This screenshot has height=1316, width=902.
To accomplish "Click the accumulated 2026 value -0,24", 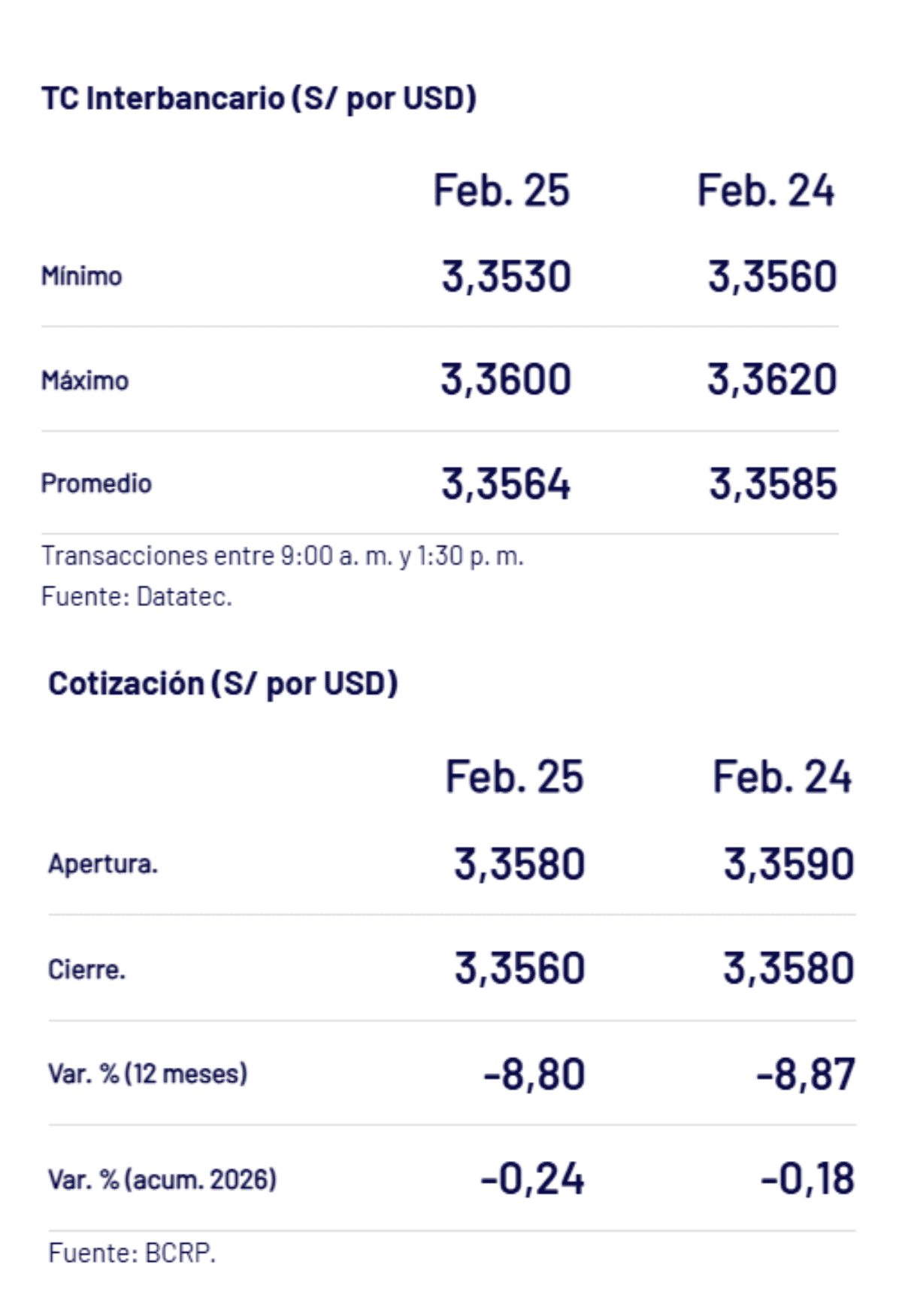I will pyautogui.click(x=532, y=1178).
